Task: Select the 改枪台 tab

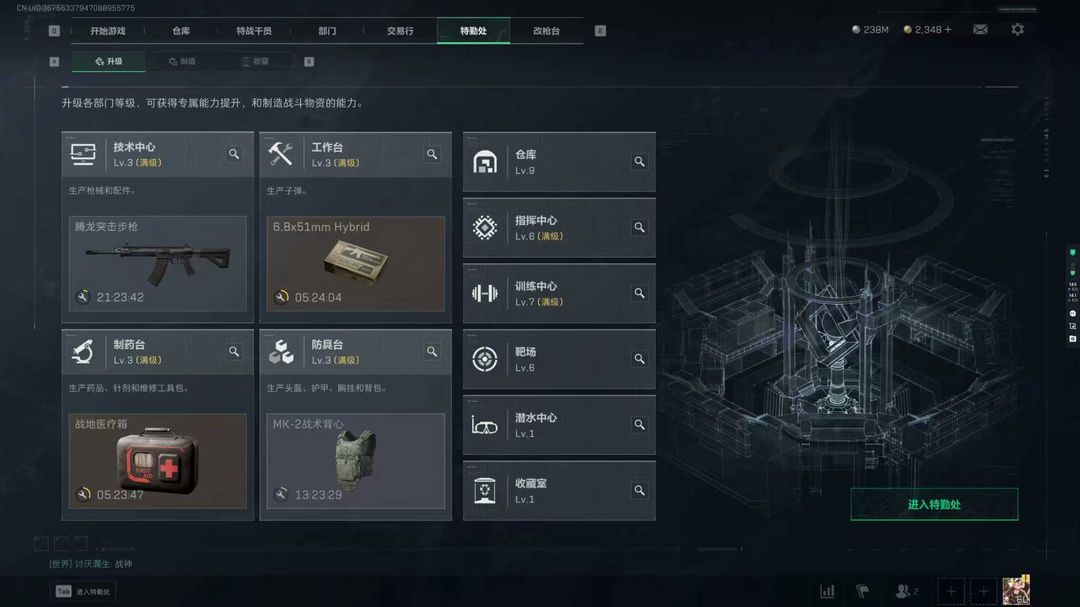Action: tap(546, 31)
